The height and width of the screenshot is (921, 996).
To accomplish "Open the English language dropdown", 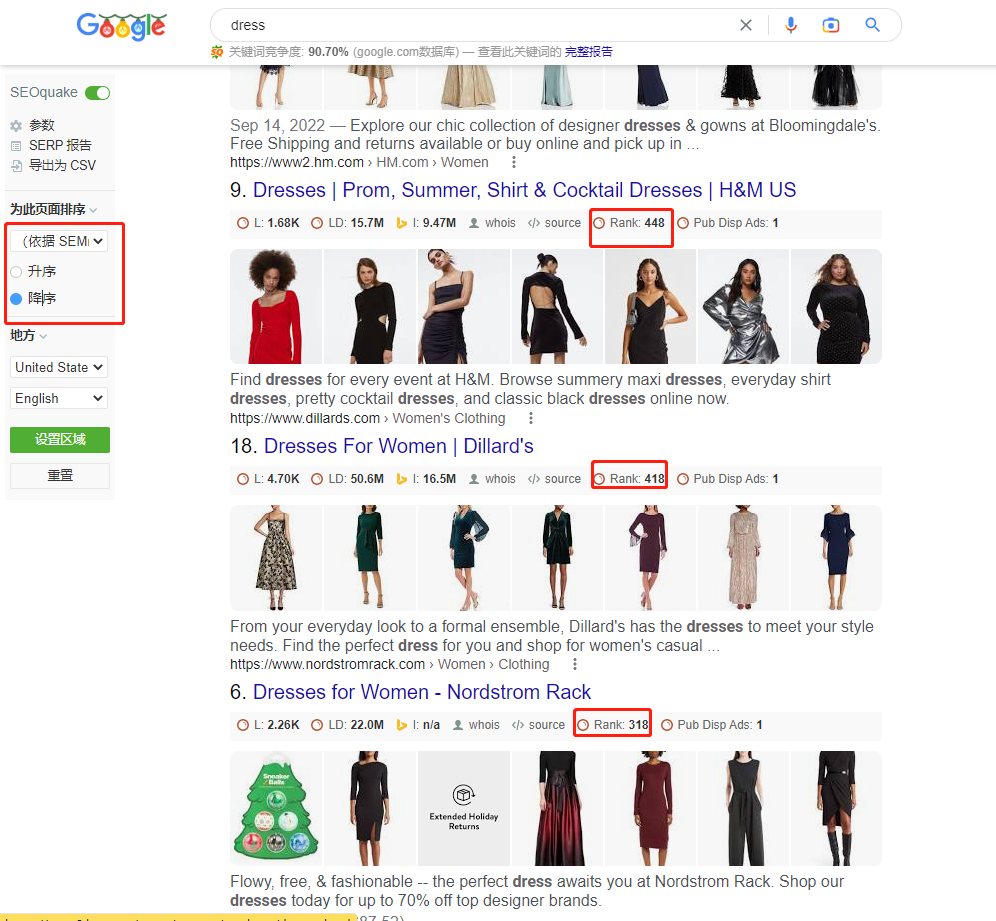I will click(59, 398).
